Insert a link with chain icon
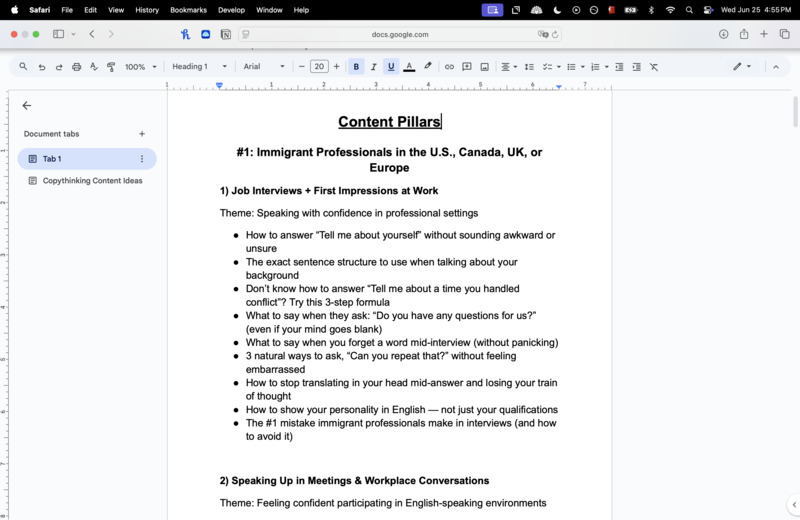Viewport: 800px width, 520px height. point(449,67)
